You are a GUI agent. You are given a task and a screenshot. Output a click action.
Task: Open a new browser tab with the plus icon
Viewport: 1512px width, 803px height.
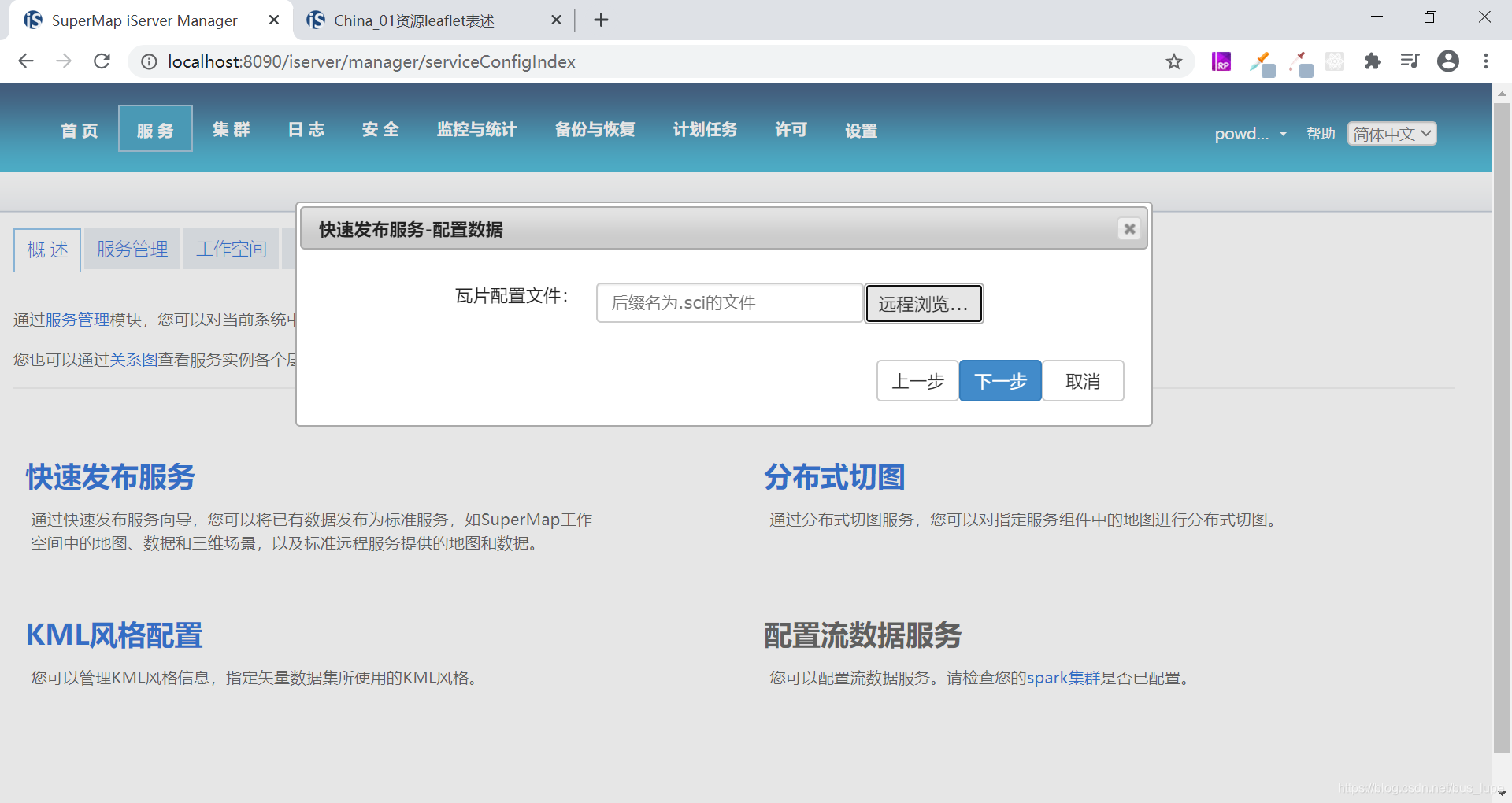[x=601, y=20]
